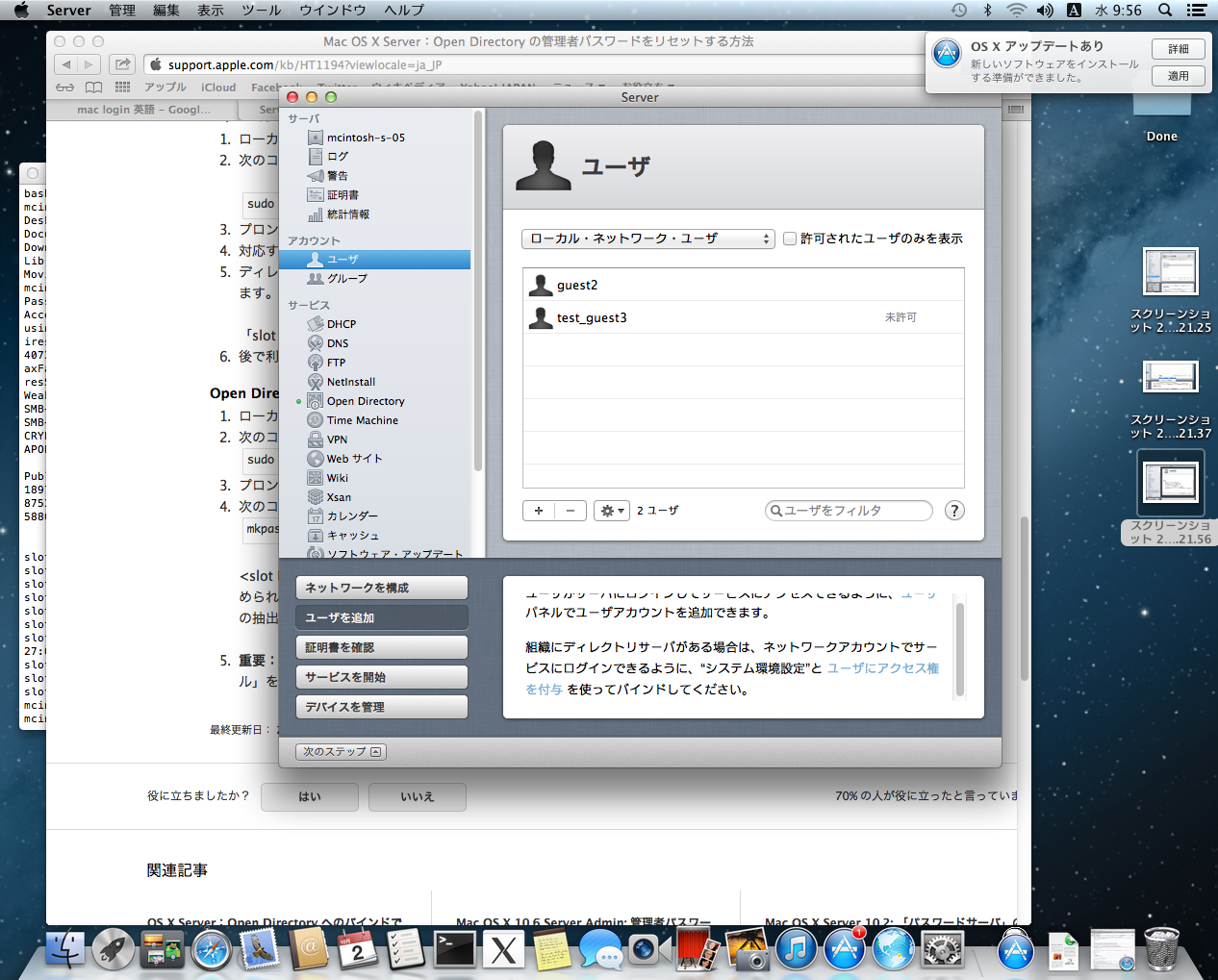The image size is (1218, 980).
Task: Click the minus button to remove a user
Action: (x=571, y=511)
